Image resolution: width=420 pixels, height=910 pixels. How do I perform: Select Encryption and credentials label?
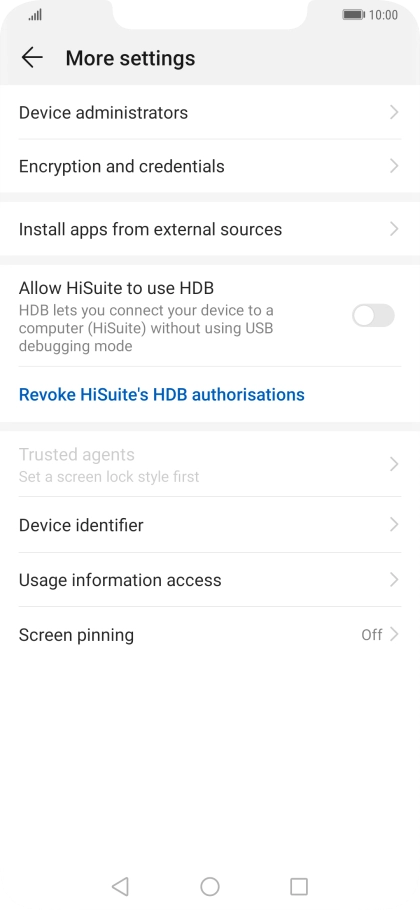click(121, 167)
